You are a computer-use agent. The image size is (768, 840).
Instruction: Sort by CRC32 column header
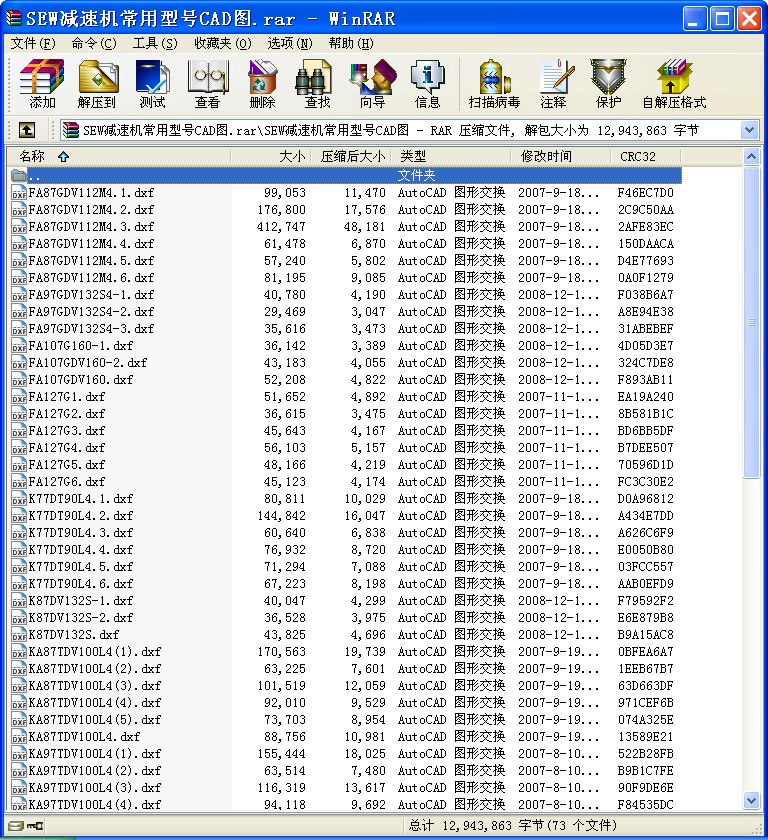[x=646, y=156]
